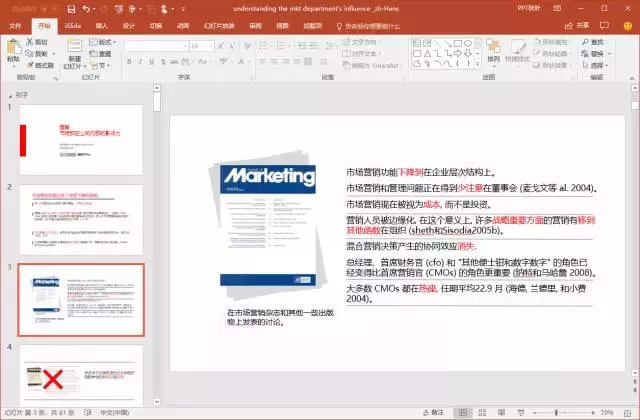The width and height of the screenshot is (640, 420).
Task: Click the Shape Fill (形状填充) button
Action: [551, 42]
